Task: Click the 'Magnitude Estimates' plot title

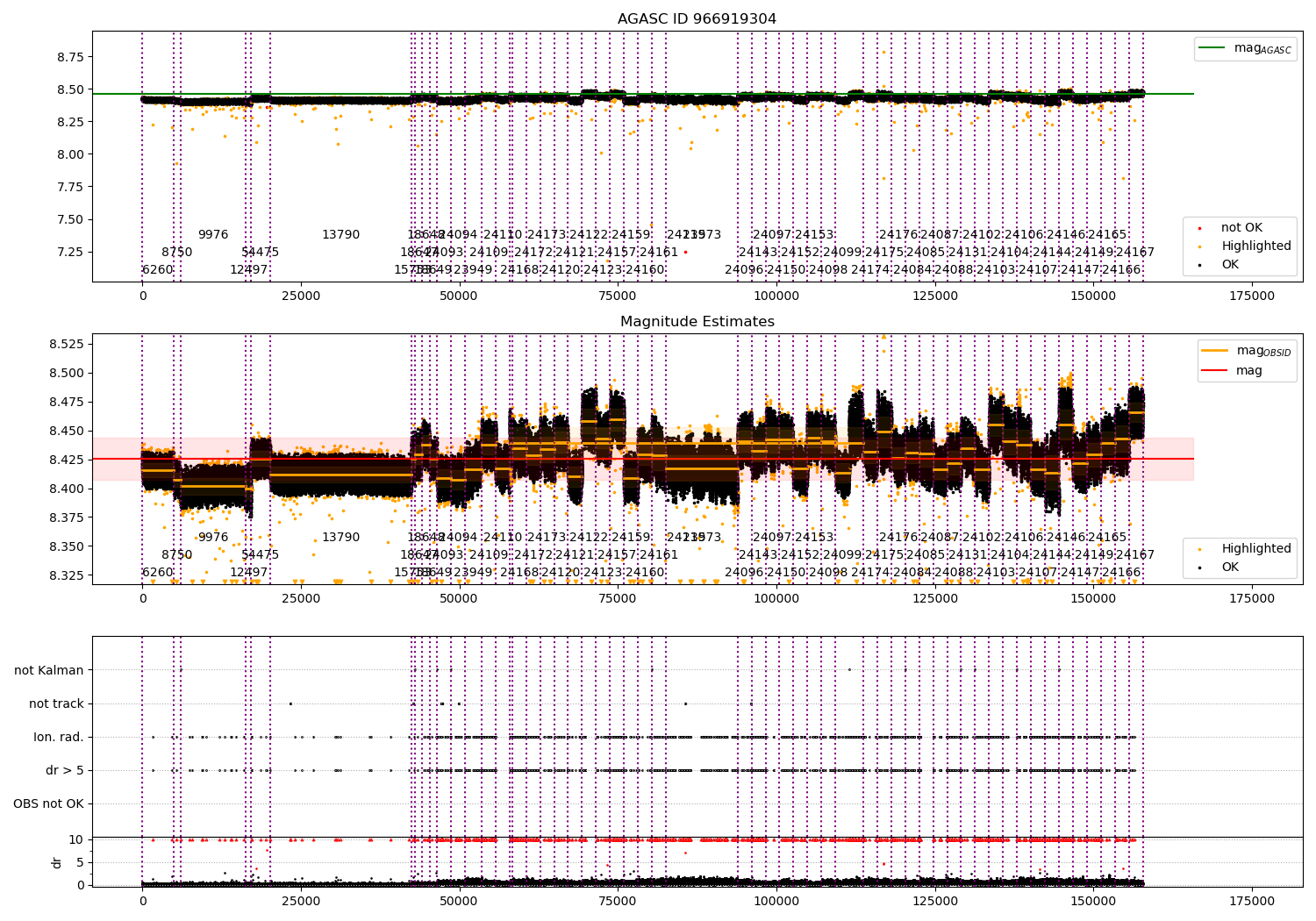Action: pos(697,322)
